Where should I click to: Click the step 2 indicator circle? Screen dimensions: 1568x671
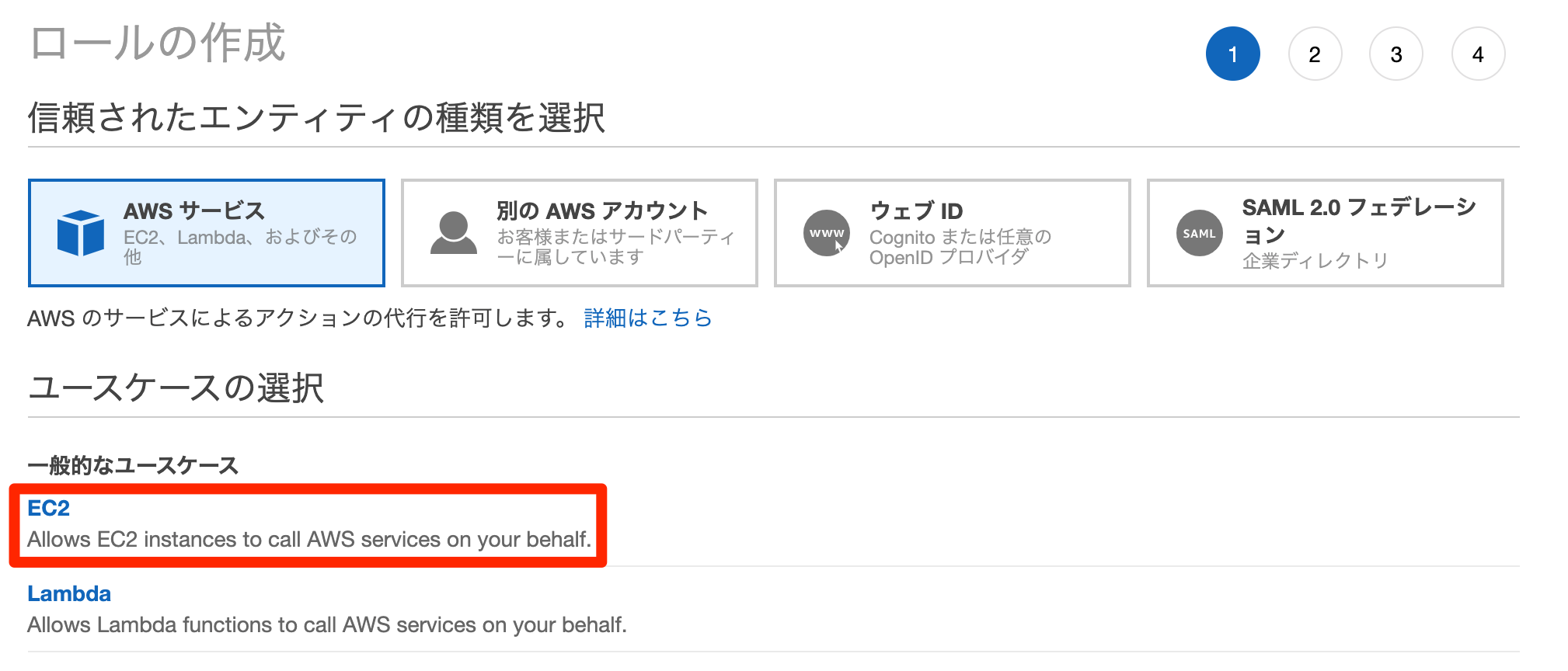(1315, 53)
